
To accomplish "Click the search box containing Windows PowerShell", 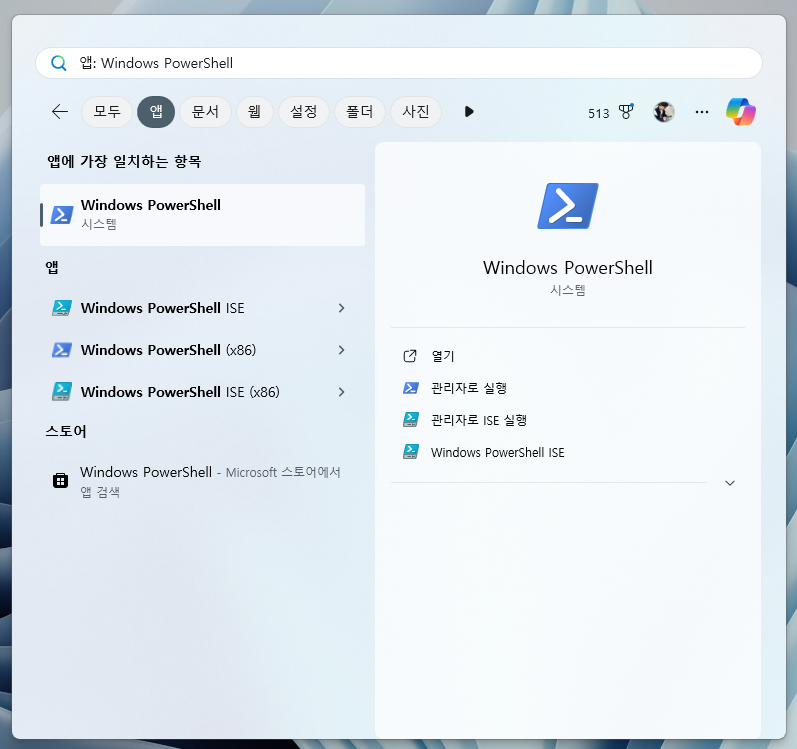I will coord(398,63).
